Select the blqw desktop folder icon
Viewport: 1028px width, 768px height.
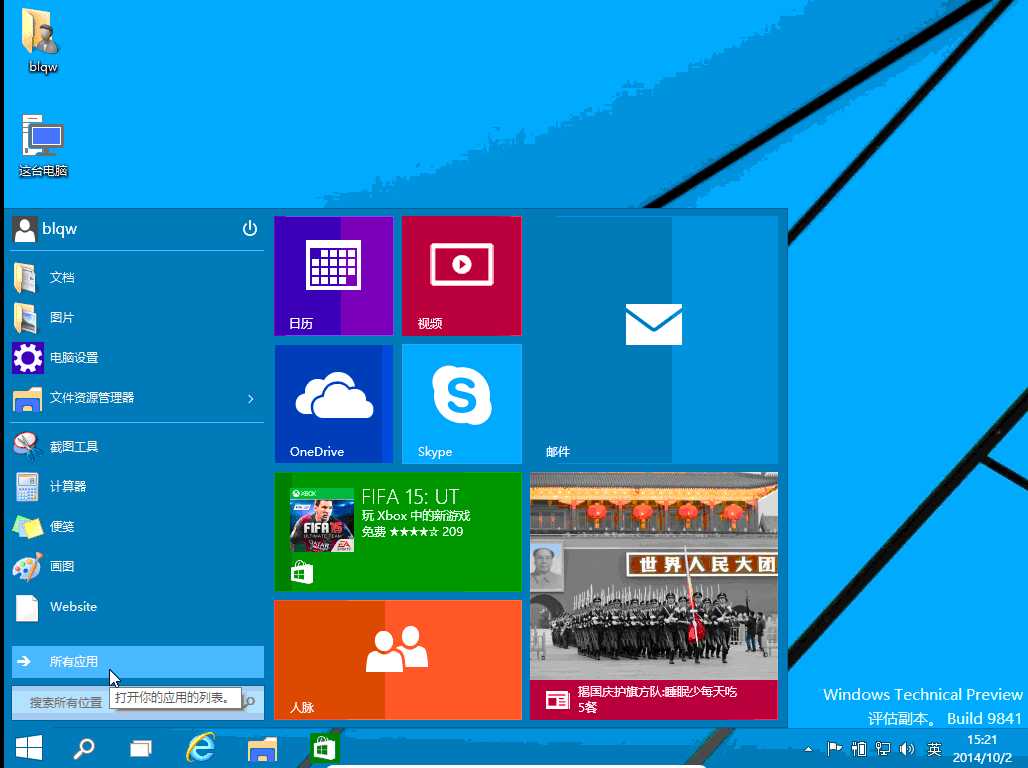coord(42,41)
